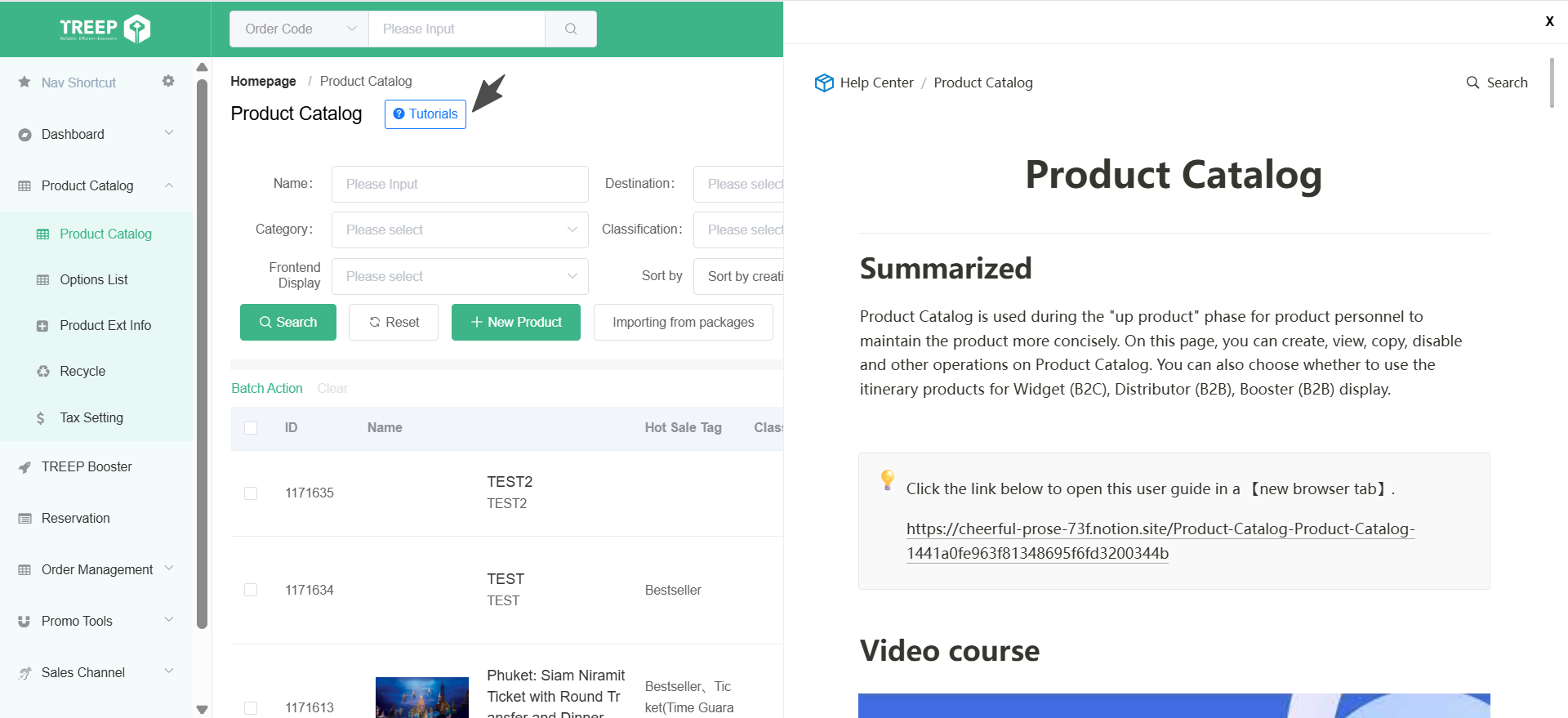The width and height of the screenshot is (1568, 718).
Task: Collapse the Product Catalog menu chevron
Action: click(169, 185)
